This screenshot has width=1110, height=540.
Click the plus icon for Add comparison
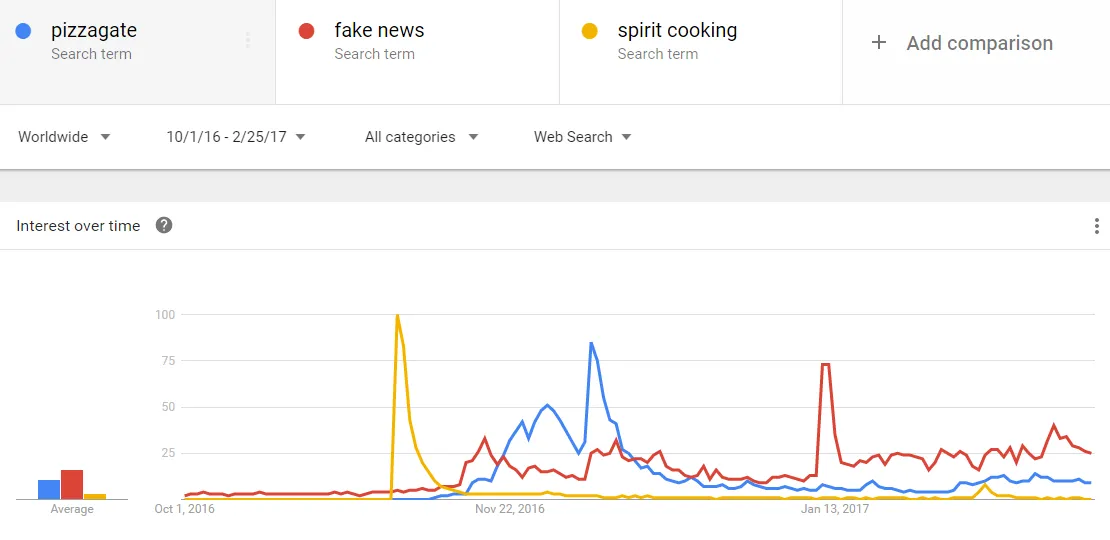879,42
